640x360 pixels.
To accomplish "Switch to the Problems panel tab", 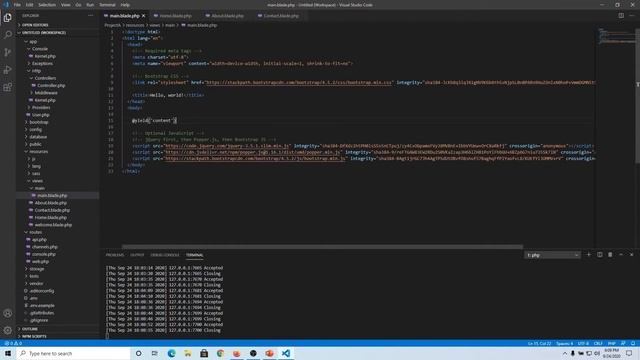I will 115,255.
